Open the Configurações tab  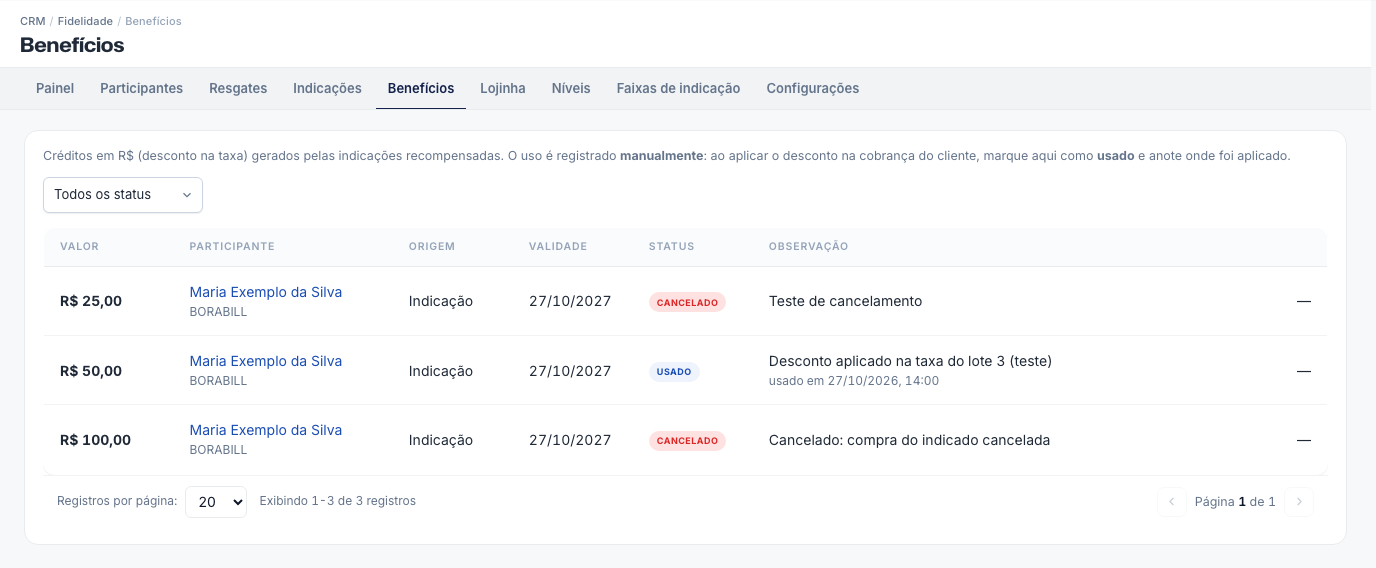click(813, 88)
